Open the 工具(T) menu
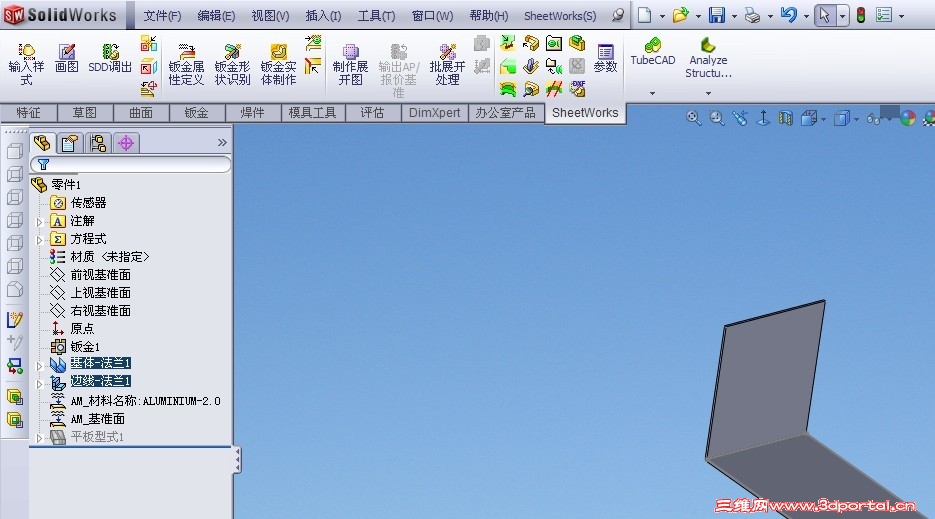The image size is (935, 519). (x=376, y=16)
